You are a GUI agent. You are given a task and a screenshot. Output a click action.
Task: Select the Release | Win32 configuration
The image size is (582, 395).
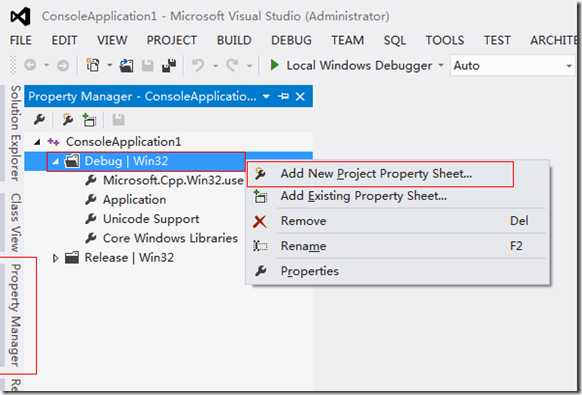tap(129, 258)
